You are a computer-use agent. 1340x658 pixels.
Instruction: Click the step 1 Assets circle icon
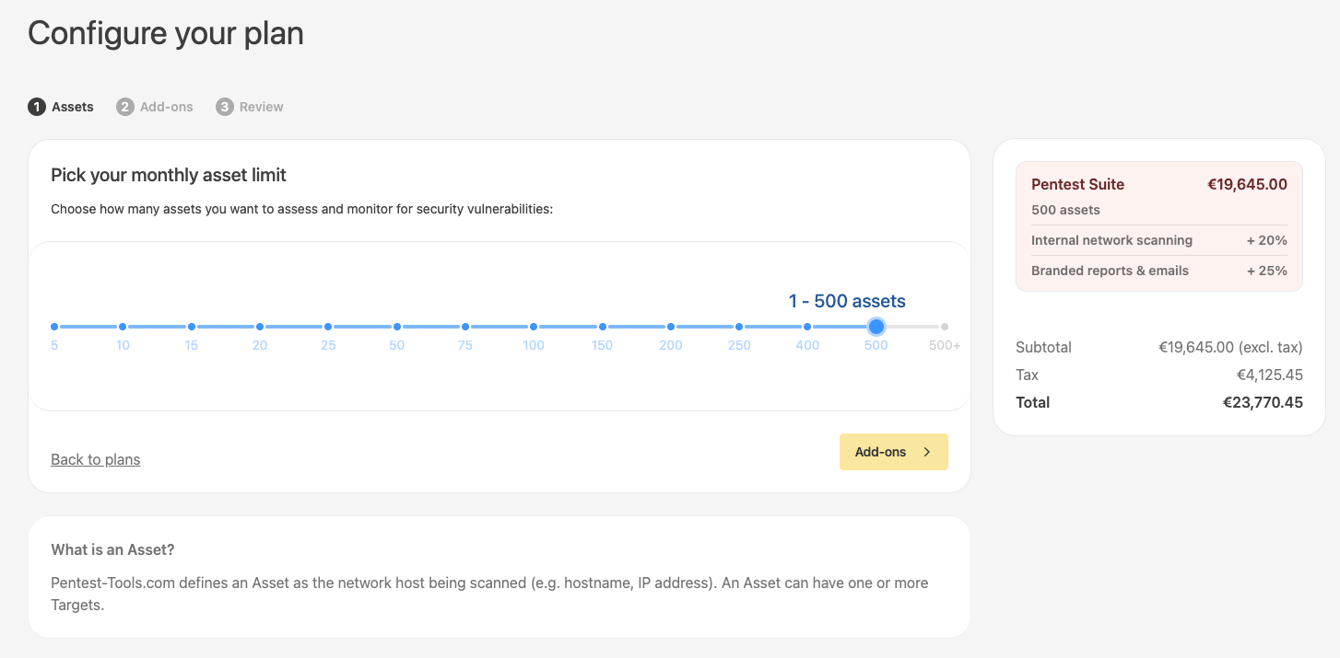(37, 107)
